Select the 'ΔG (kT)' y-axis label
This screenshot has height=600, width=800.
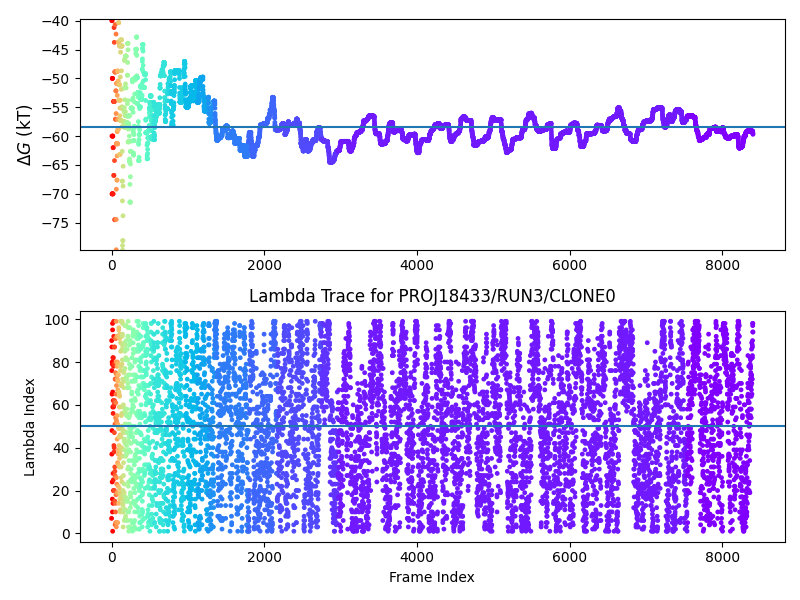25,135
